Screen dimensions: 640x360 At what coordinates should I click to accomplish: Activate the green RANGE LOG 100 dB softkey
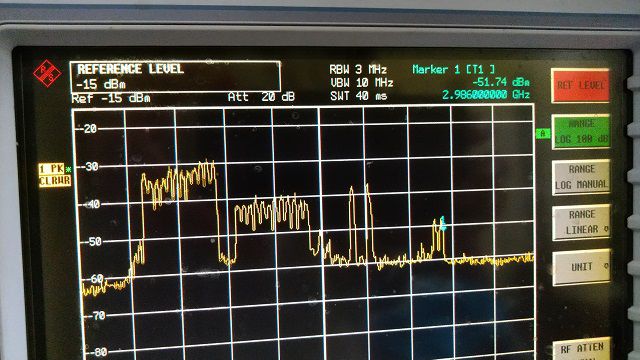(x=581, y=131)
